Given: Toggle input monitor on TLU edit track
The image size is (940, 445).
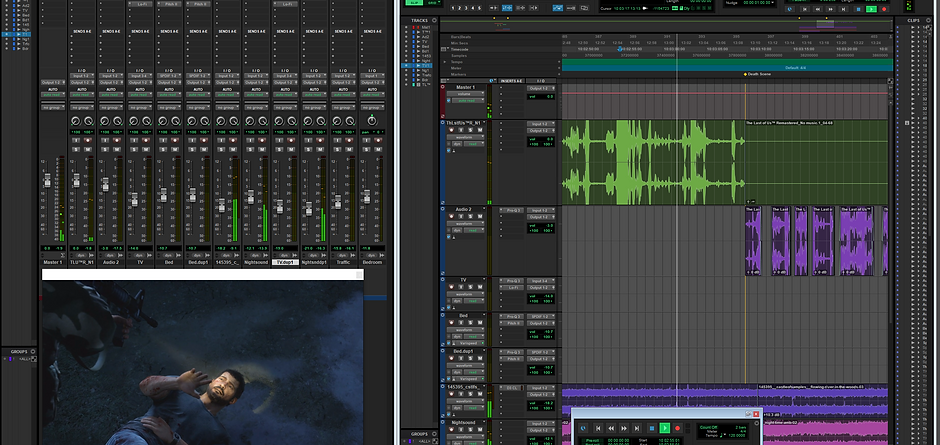Looking at the screenshot, I should [x=461, y=130].
